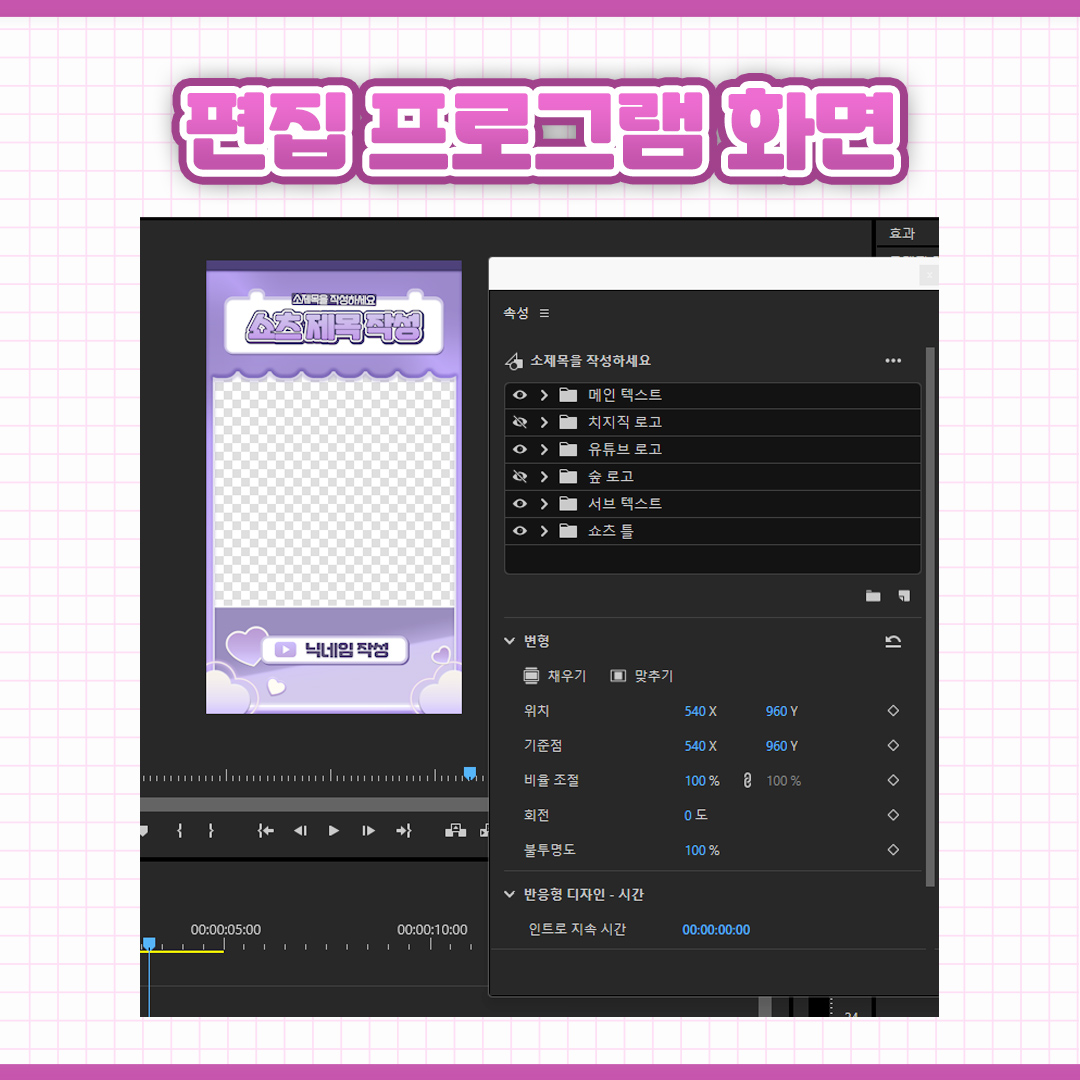The image size is (1080, 1080).
Task: Click the monitor zoom scroll bar
Action: [314, 804]
